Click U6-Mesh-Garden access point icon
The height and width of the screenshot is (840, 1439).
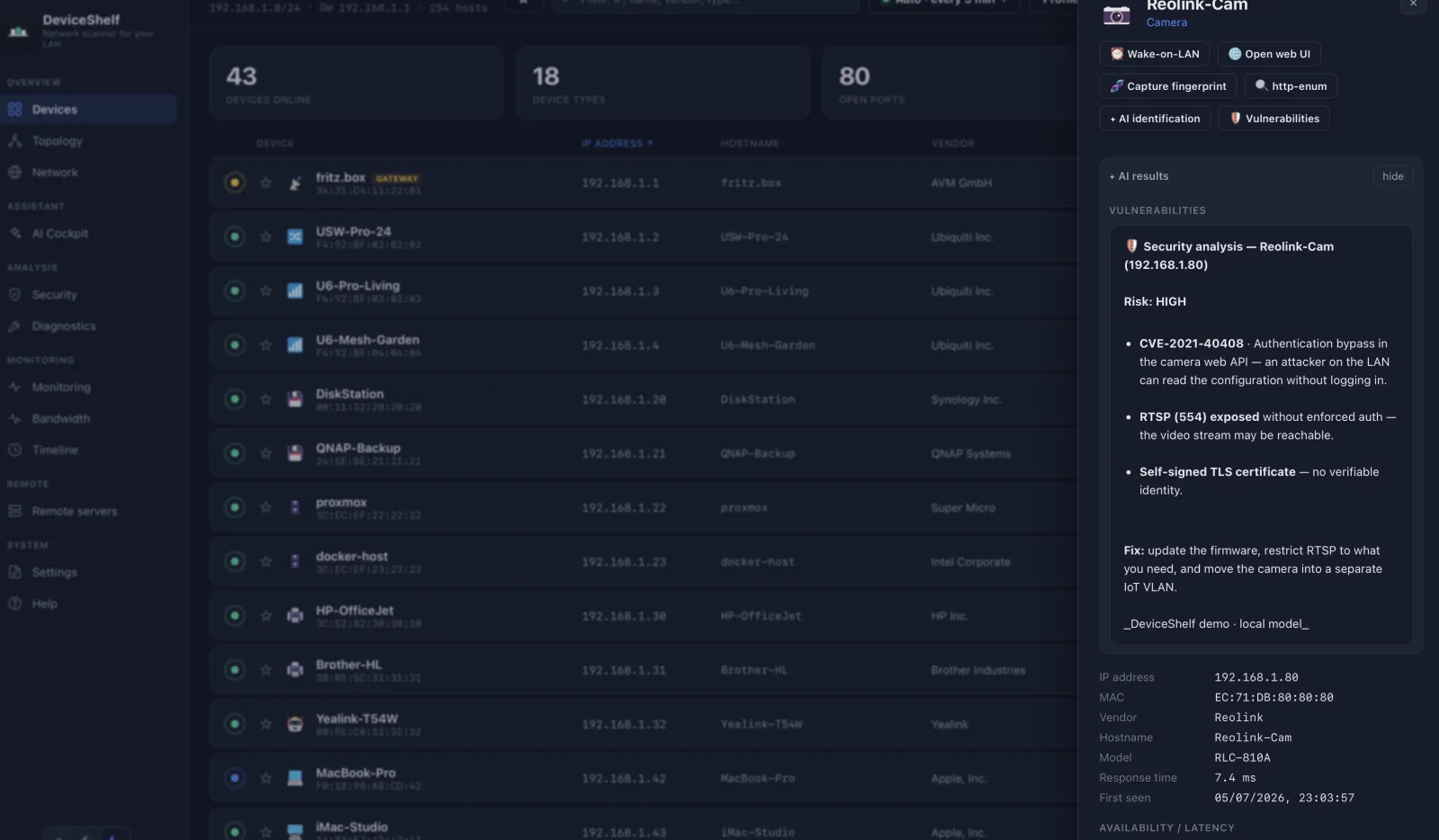[x=295, y=345]
